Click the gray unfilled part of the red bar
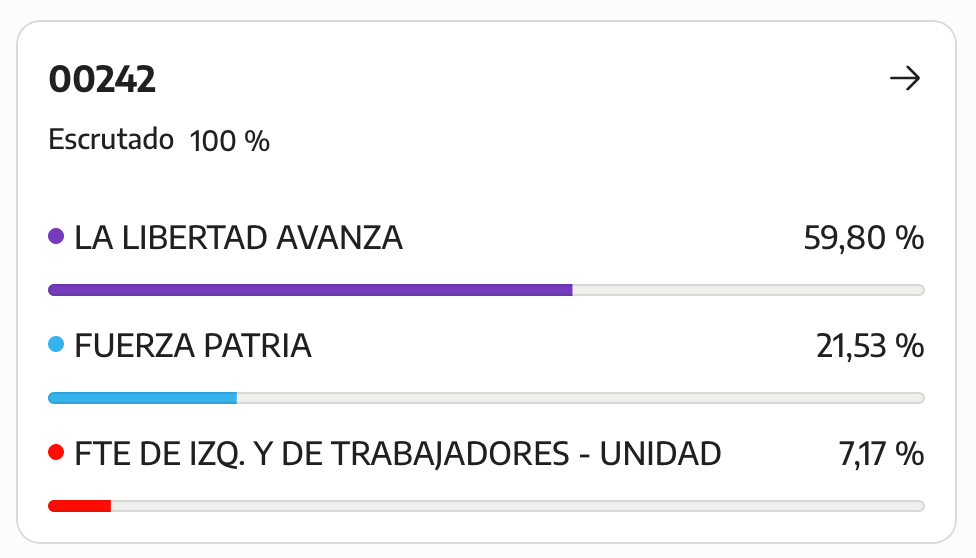Screen dimensions: 976x558 coord(518,506)
